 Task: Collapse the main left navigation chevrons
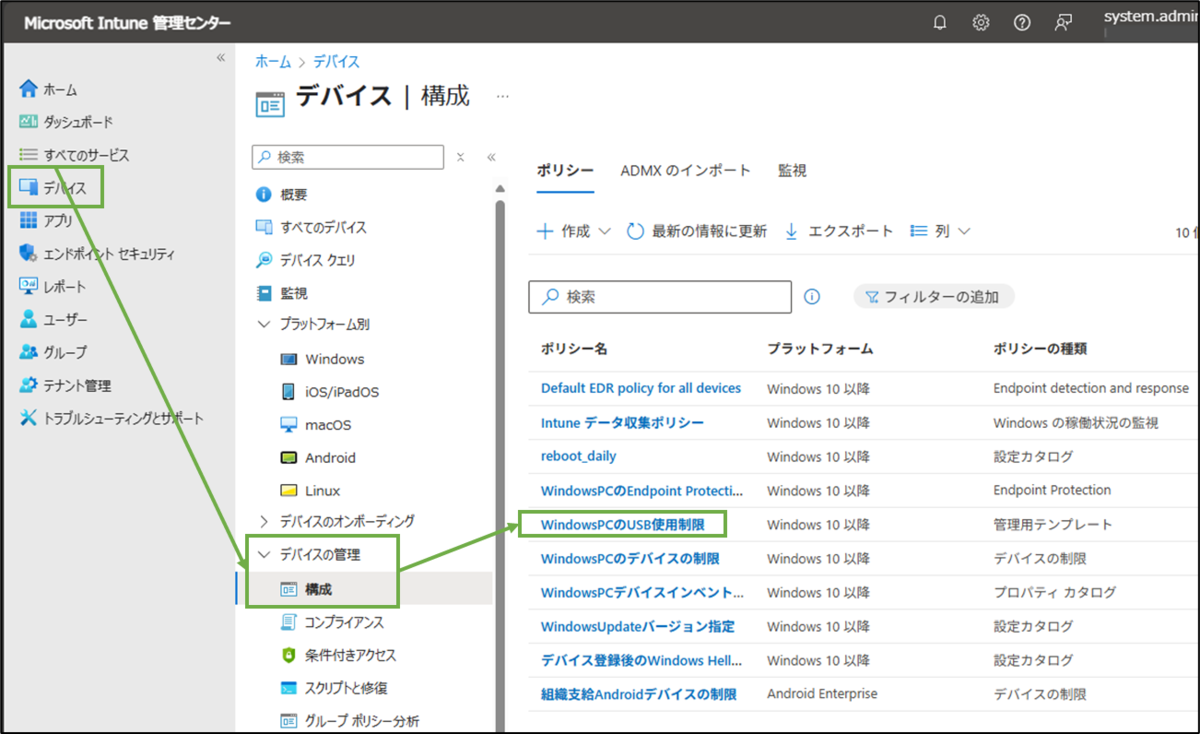(221, 57)
